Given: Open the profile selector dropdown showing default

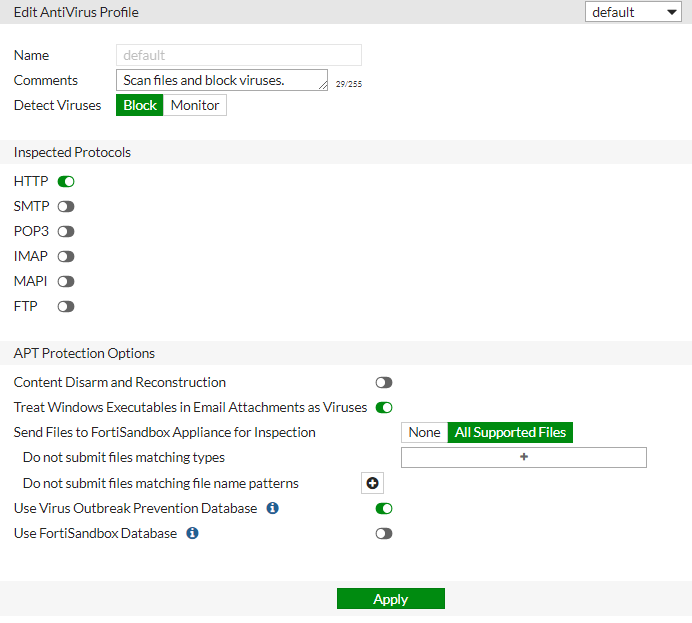Looking at the screenshot, I should 634,12.
